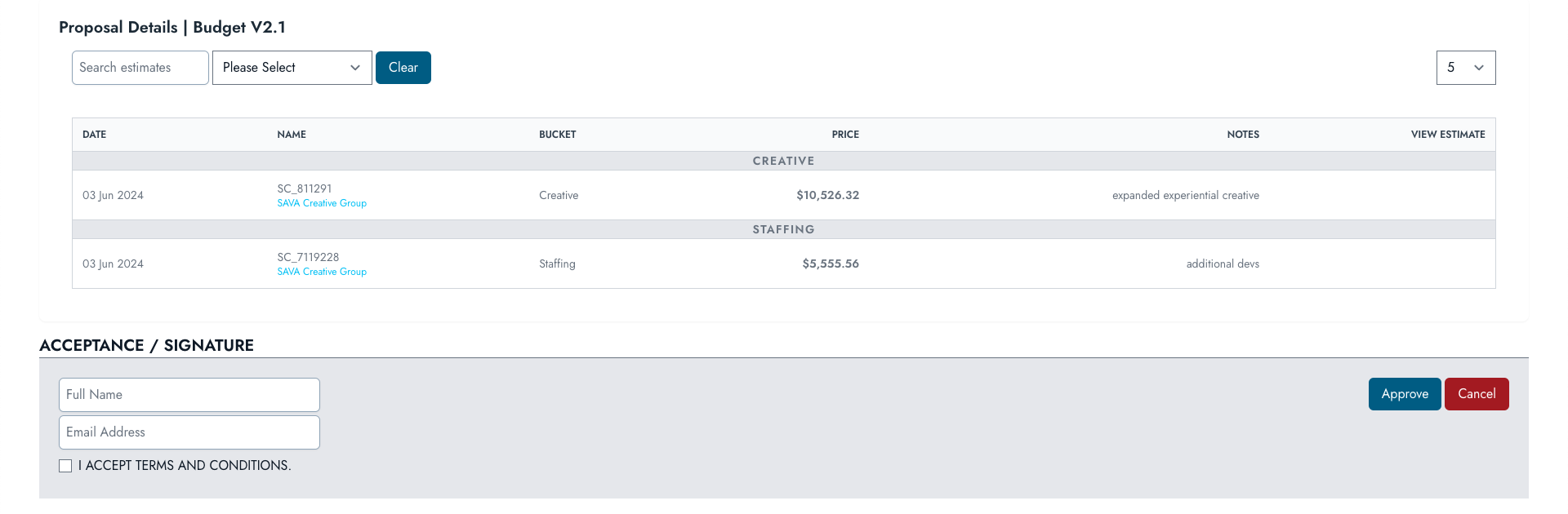
Task: Open SAVA Creative Group link under SC_811291
Action: coord(322,203)
